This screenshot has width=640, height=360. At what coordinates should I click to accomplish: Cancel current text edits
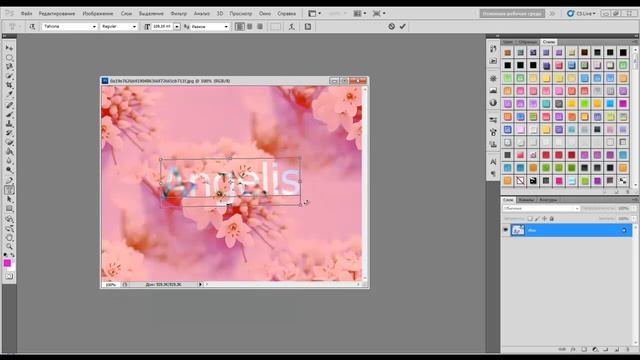391,27
